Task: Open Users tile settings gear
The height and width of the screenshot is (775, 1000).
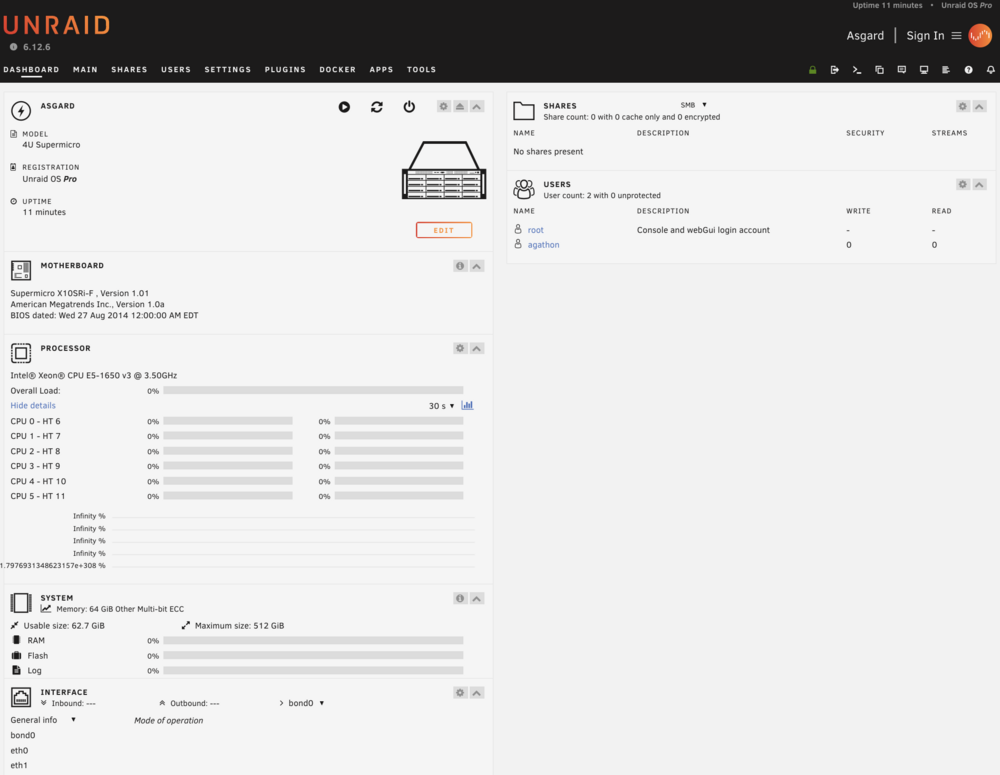Action: point(962,184)
